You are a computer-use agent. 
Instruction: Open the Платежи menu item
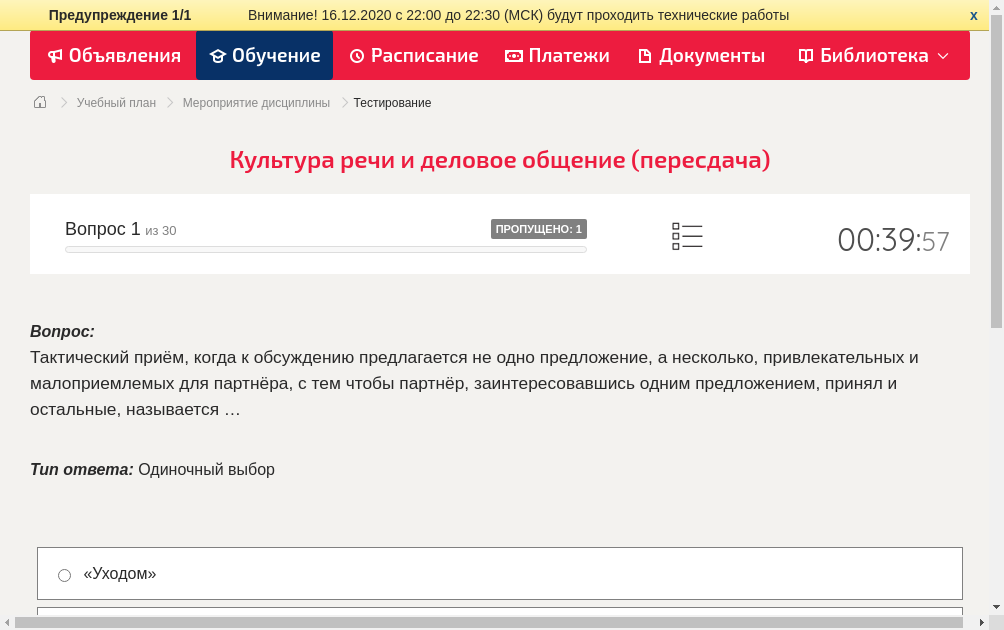557,55
